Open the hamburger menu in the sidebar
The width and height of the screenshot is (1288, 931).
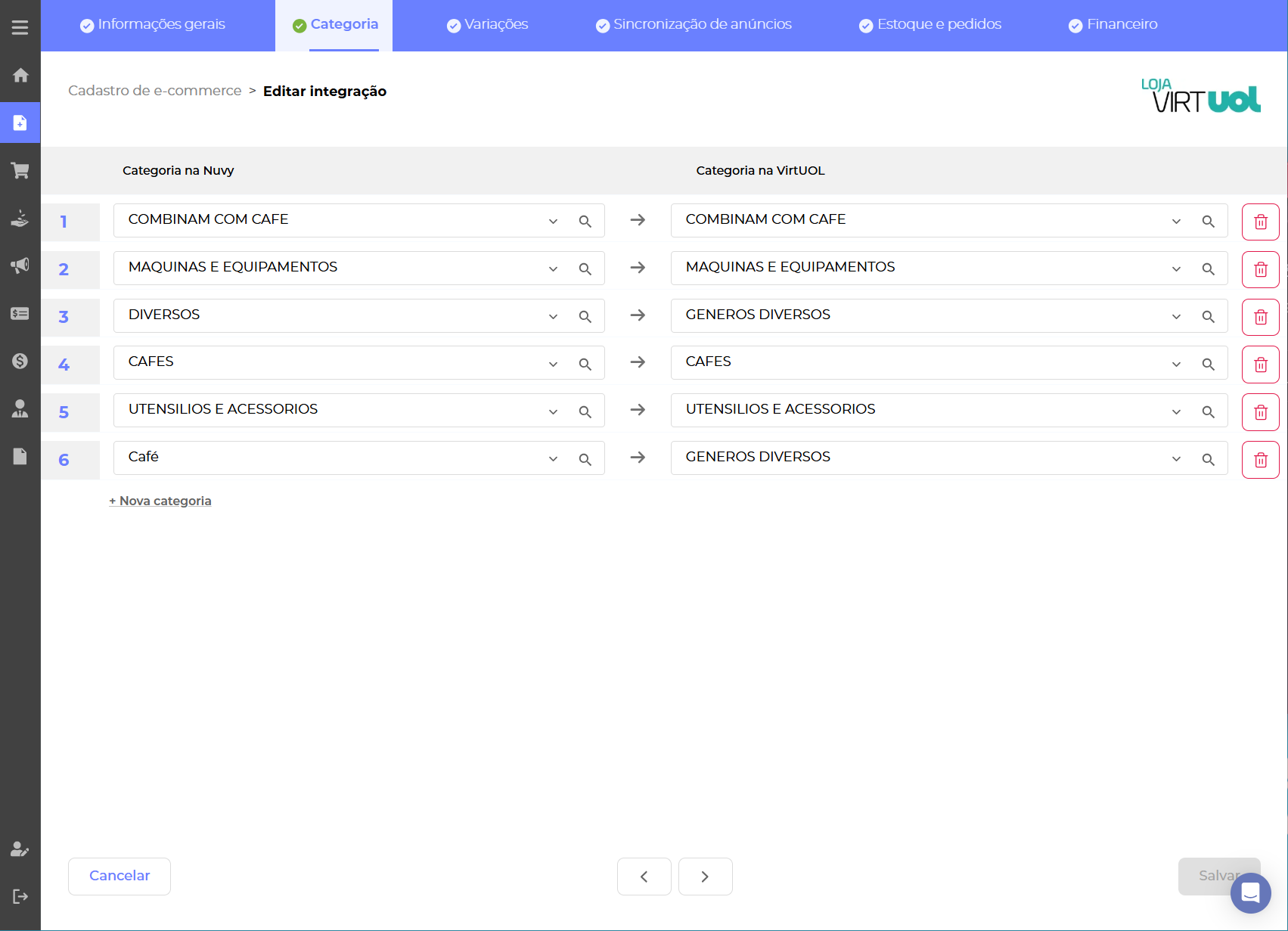click(20, 28)
